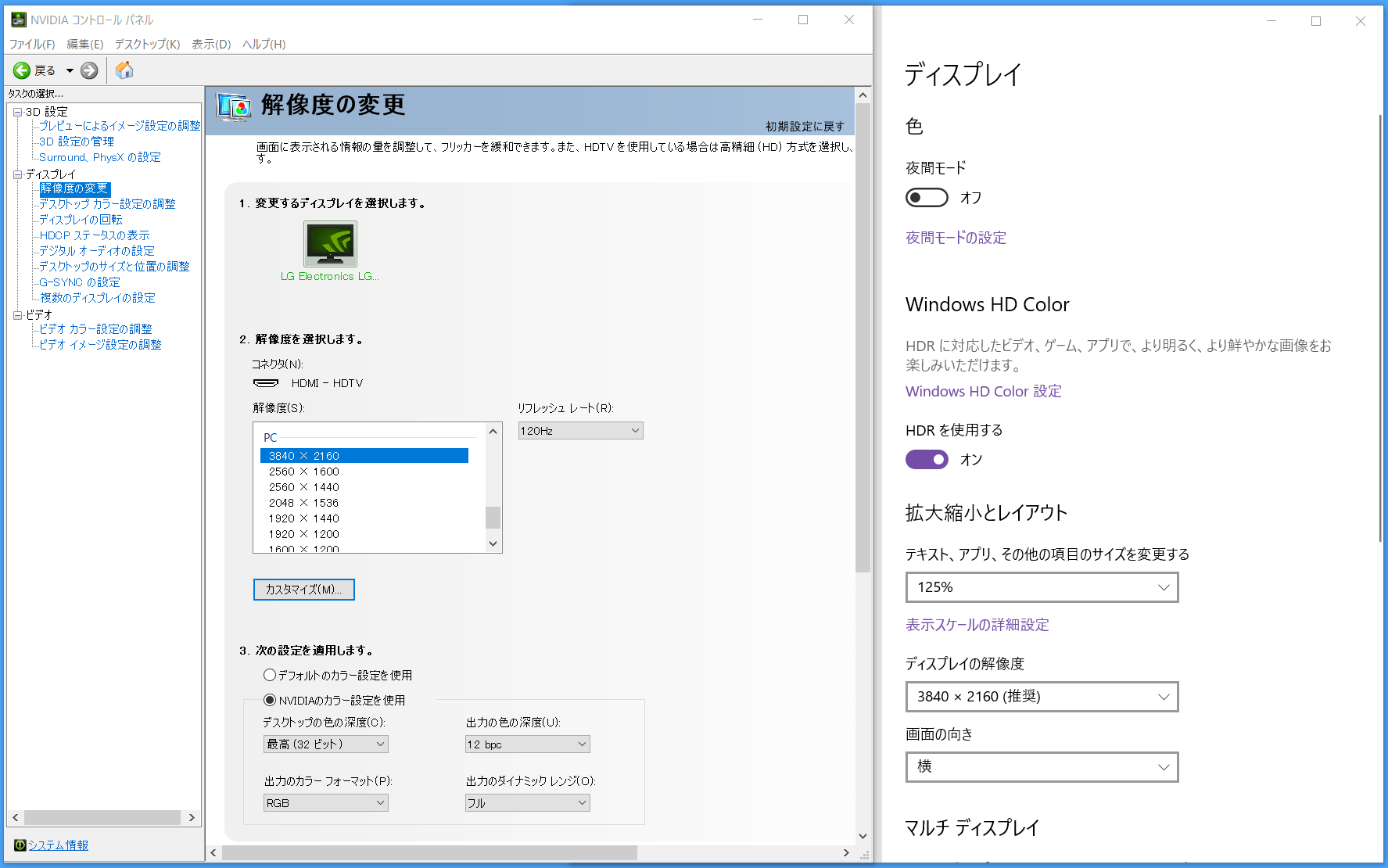Open 3D 設定の管理 page
The height and width of the screenshot is (868, 1388).
[x=77, y=142]
